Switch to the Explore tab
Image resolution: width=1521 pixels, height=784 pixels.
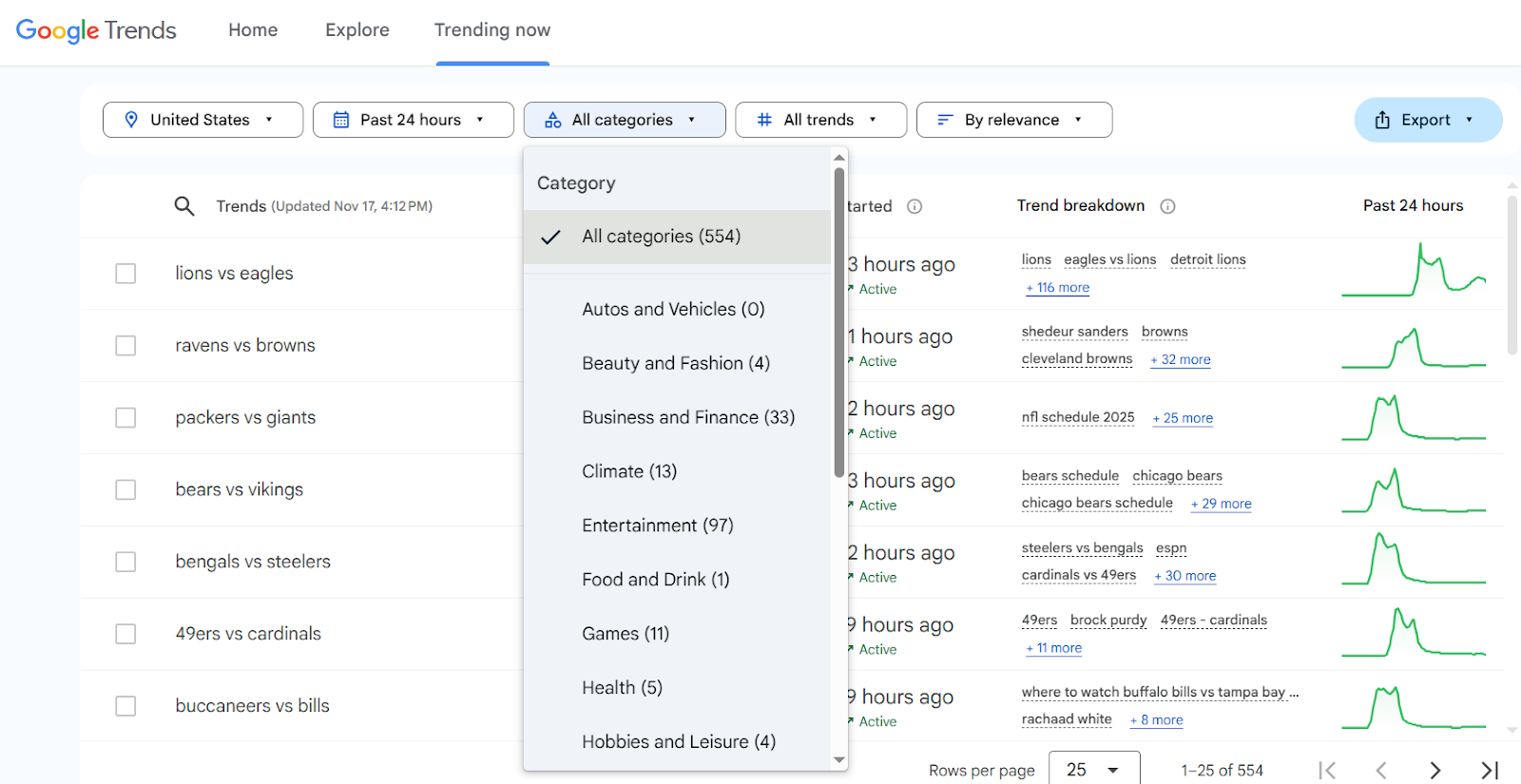coord(357,30)
